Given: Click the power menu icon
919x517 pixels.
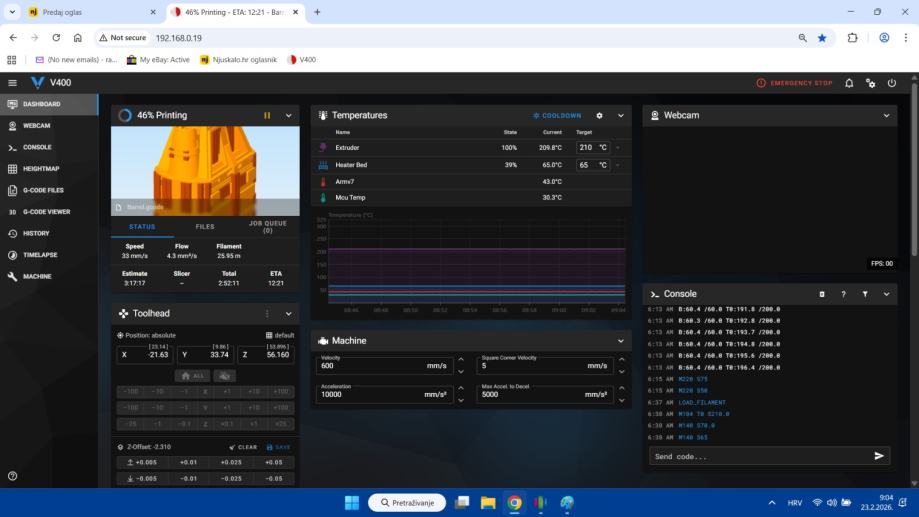Looking at the screenshot, I should pos(891,83).
